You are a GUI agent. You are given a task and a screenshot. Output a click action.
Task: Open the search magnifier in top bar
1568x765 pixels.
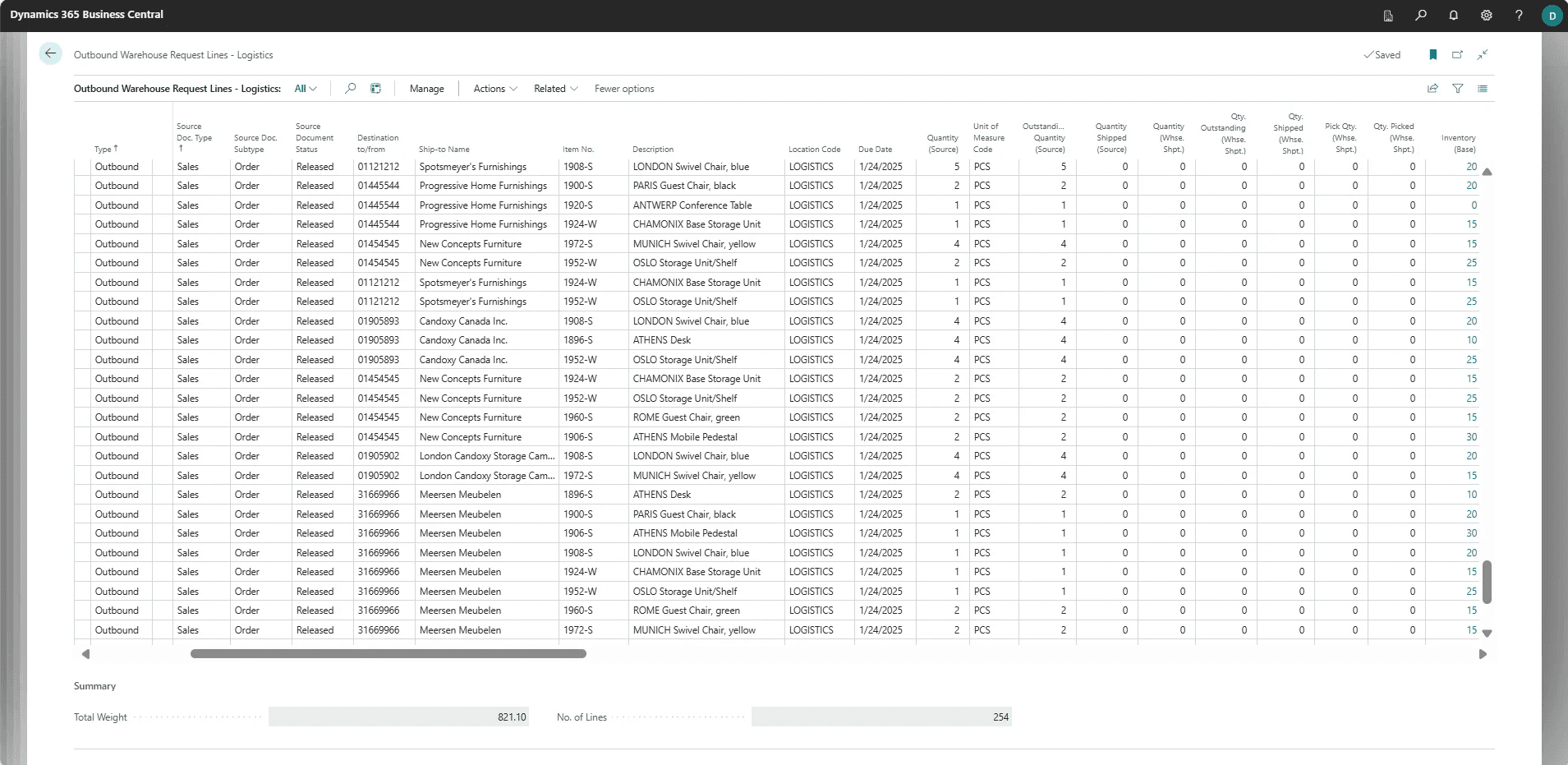[1421, 16]
